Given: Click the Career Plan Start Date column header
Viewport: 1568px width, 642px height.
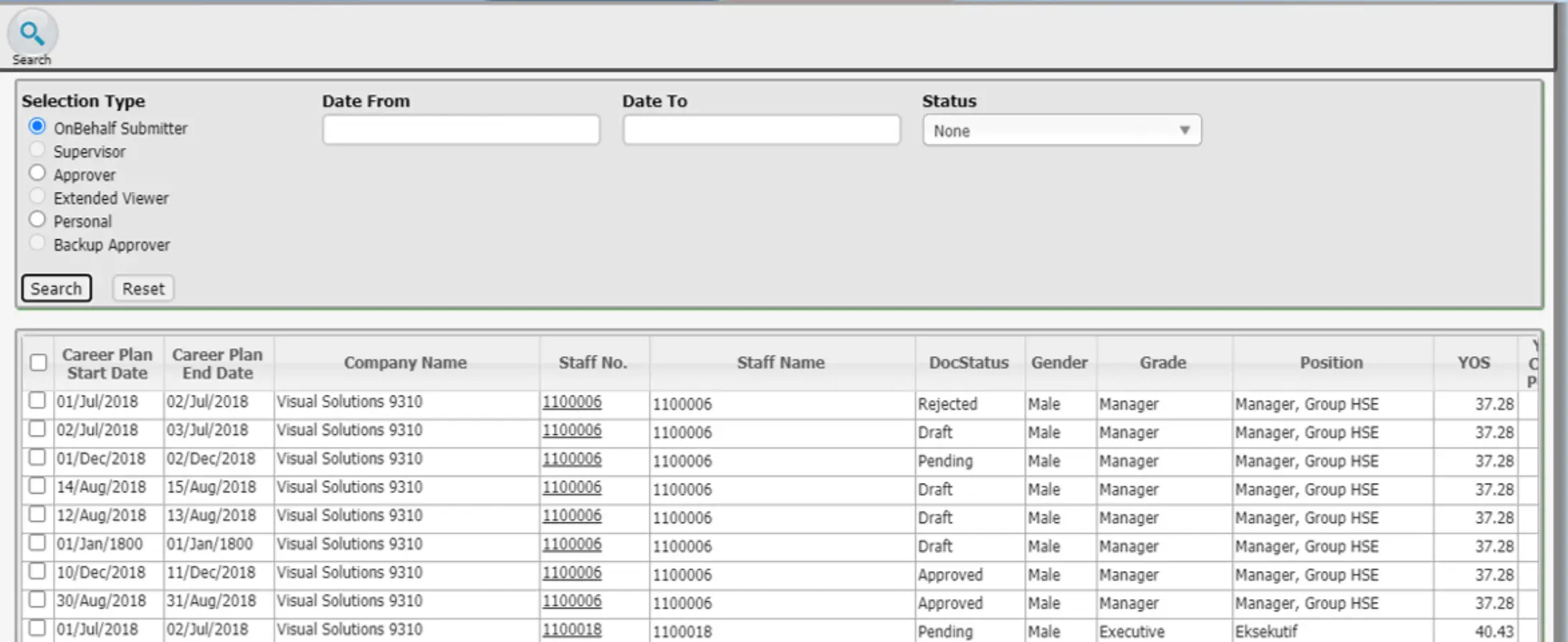Looking at the screenshot, I should (107, 363).
